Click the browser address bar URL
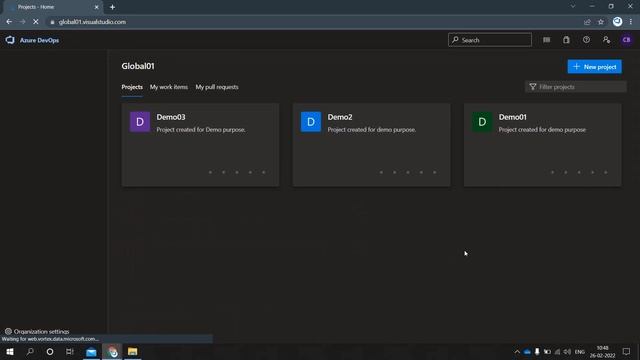Viewport: 640px width, 360px height. coord(92,22)
